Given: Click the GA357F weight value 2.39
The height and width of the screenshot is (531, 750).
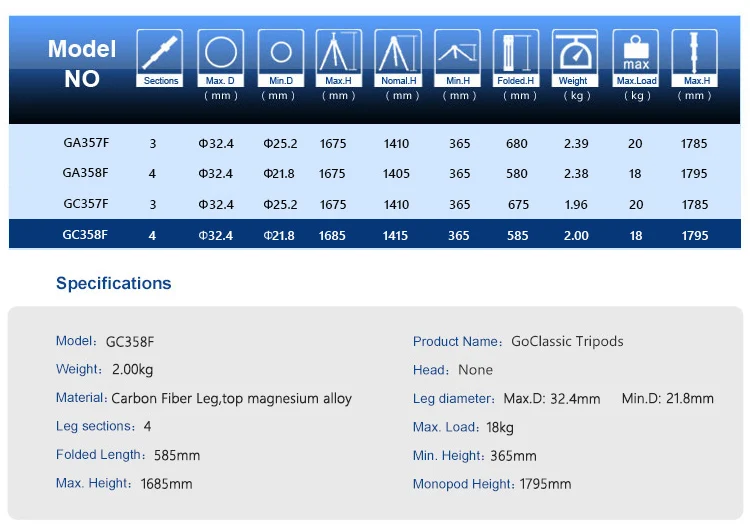Looking at the screenshot, I should click(x=576, y=144).
